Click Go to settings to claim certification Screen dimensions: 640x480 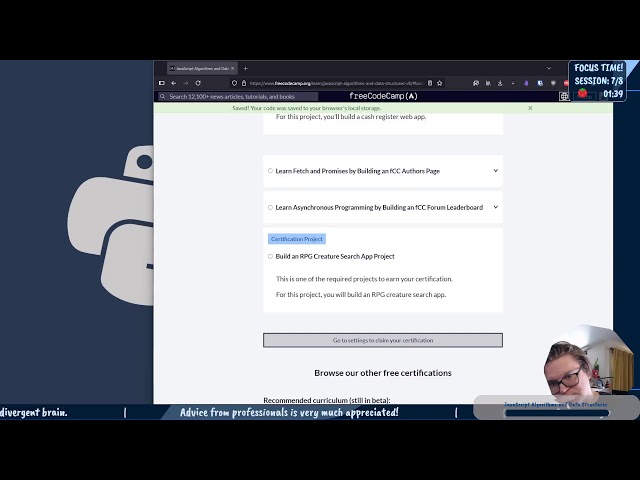coord(383,340)
